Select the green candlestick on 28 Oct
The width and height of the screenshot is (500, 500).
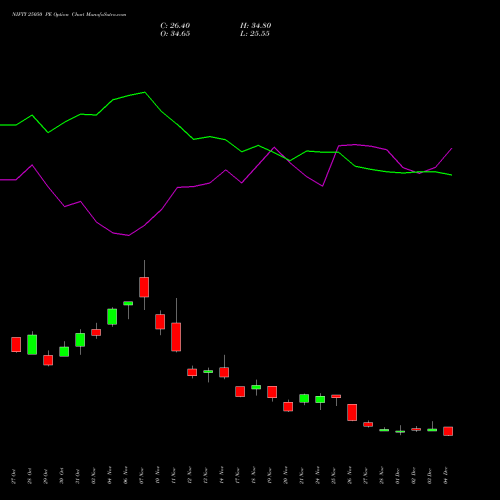pyautogui.click(x=32, y=345)
